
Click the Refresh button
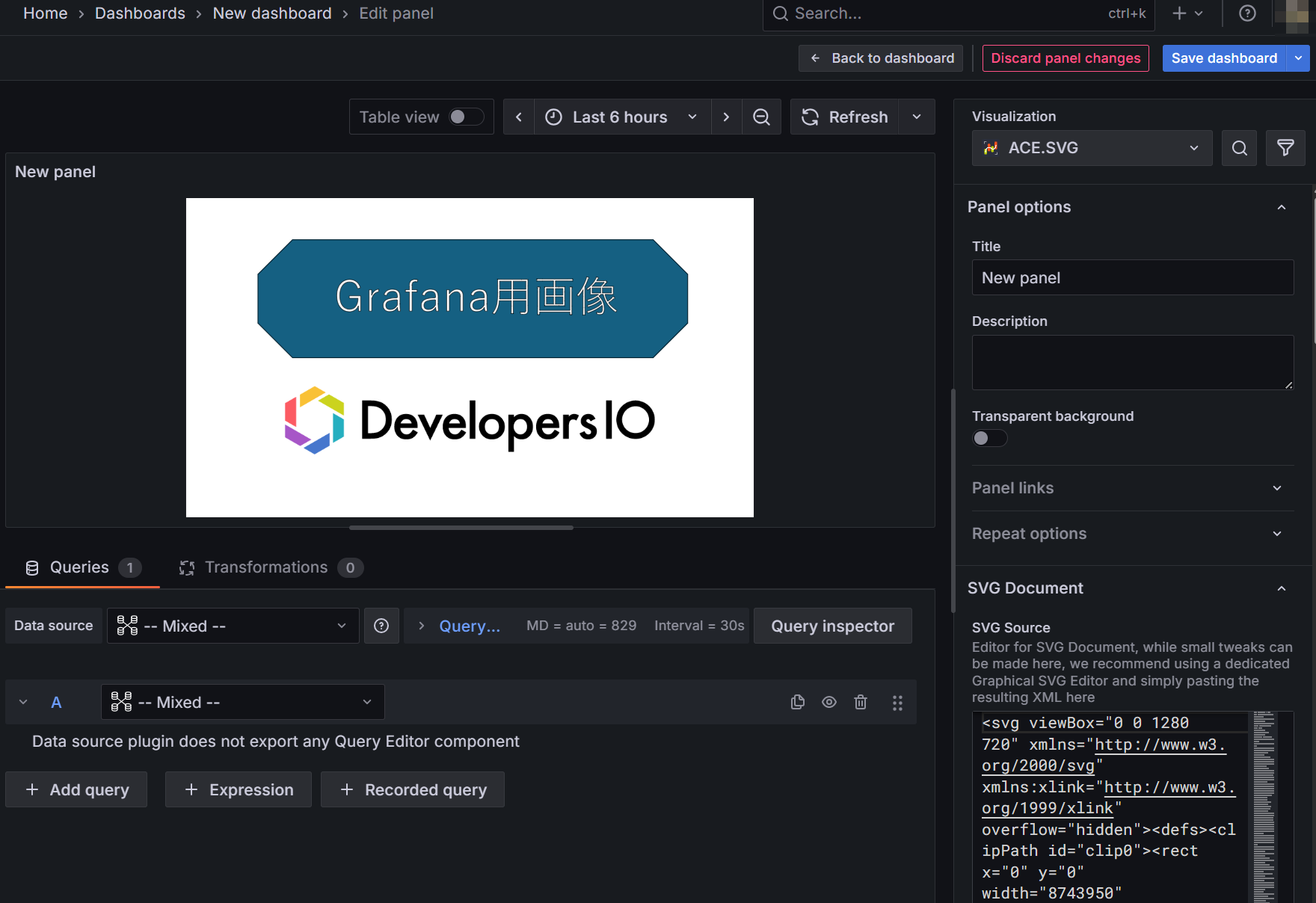845,117
